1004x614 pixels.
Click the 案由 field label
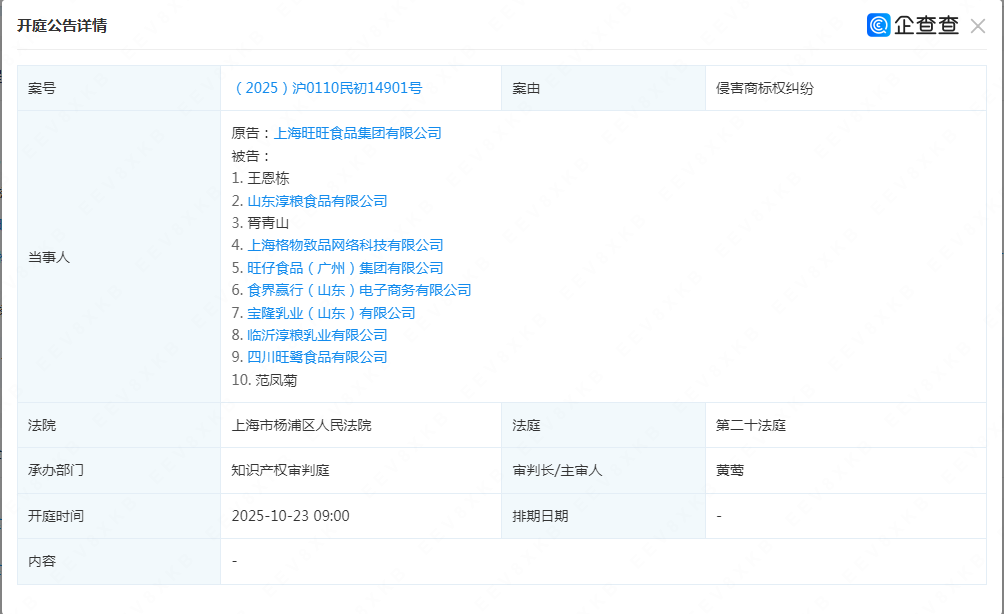[526, 88]
